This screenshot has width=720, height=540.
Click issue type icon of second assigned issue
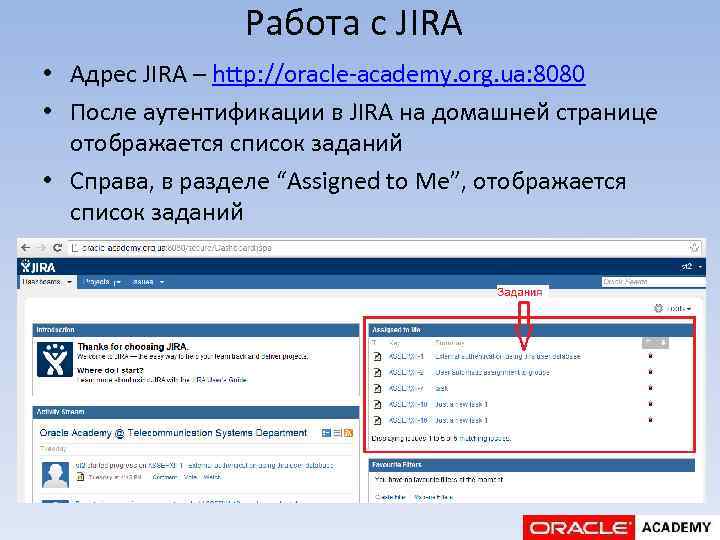[x=377, y=372]
